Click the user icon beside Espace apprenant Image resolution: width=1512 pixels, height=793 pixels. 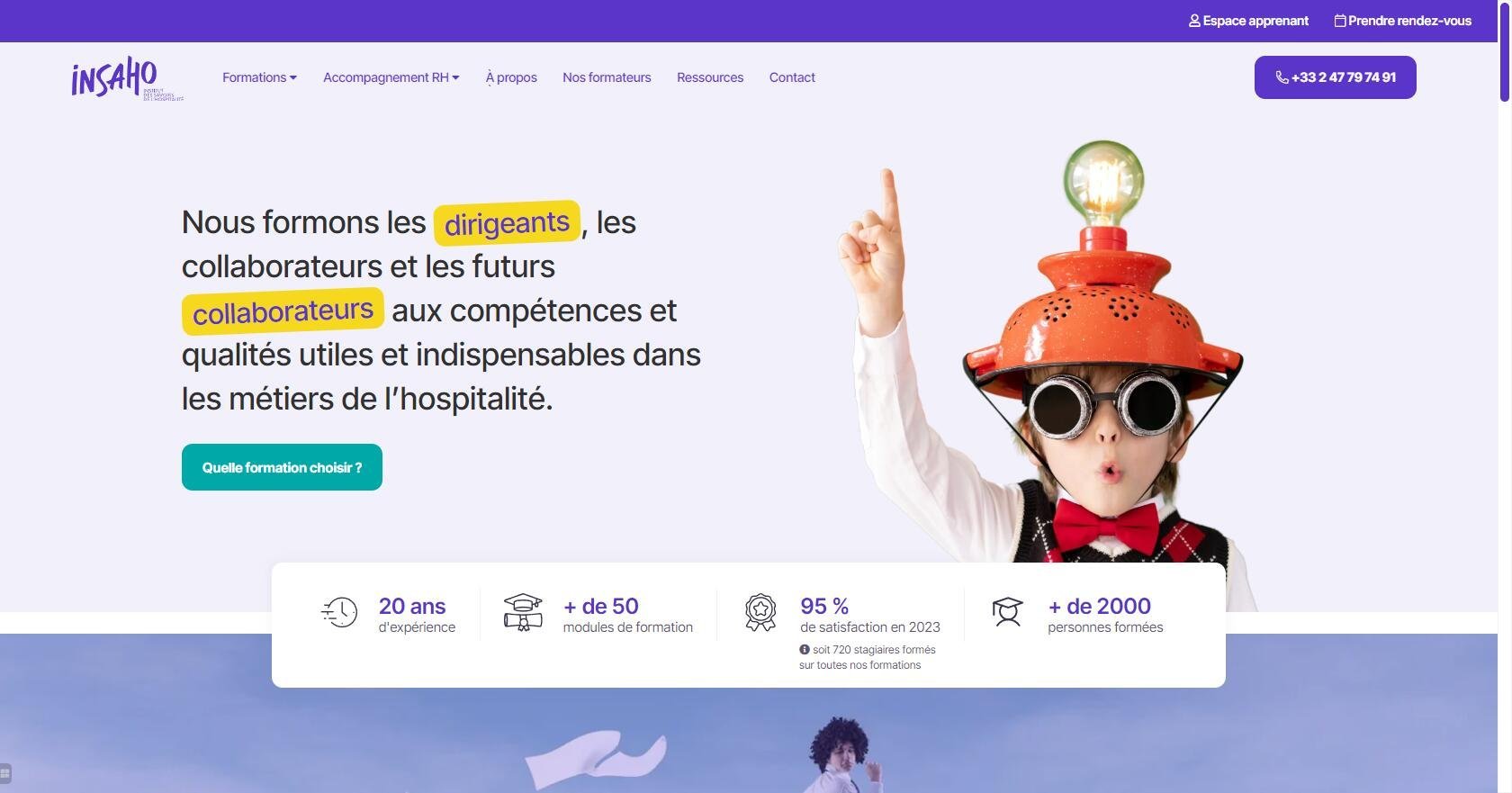pos(1194,21)
